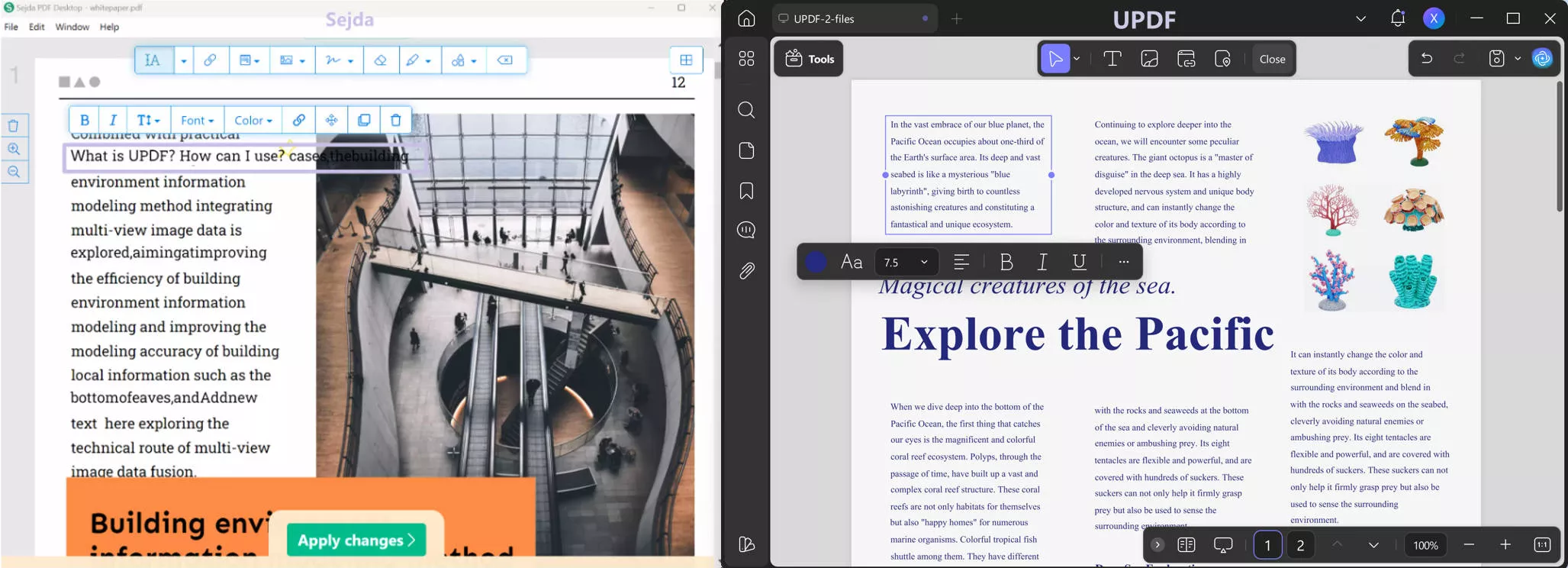1568x568 pixels.
Task: Click the Undo backspace icon in Sejda toolbar
Action: coord(505,60)
